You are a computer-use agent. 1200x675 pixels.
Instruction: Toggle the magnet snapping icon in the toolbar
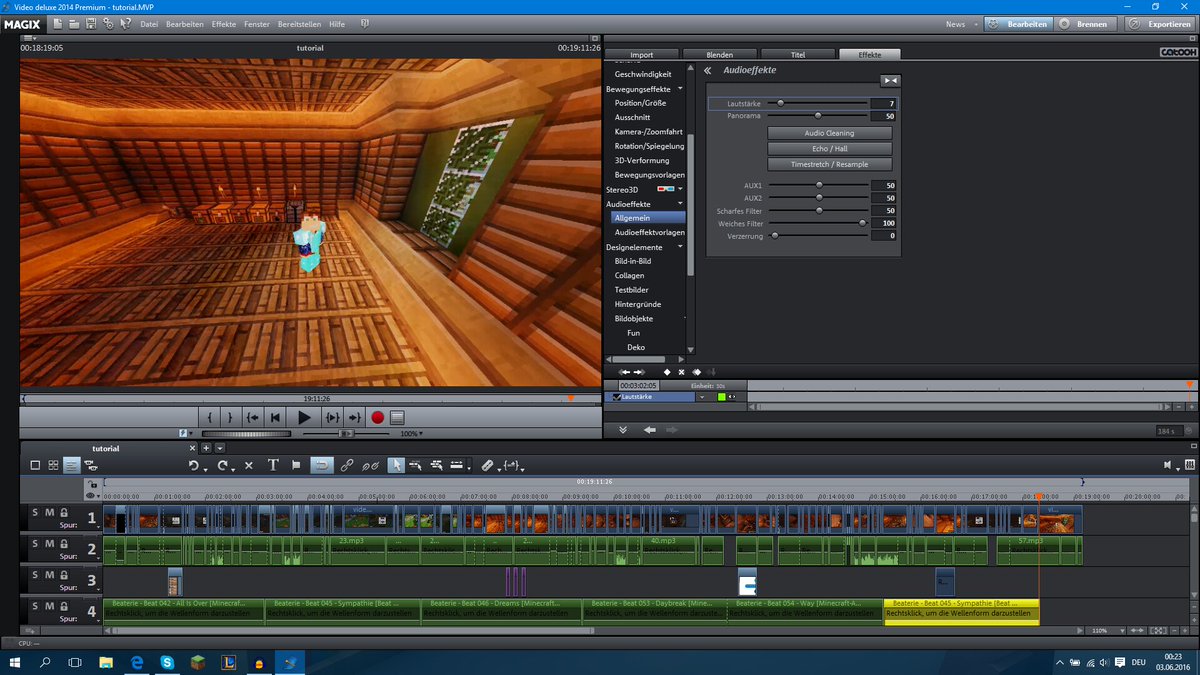(x=322, y=465)
